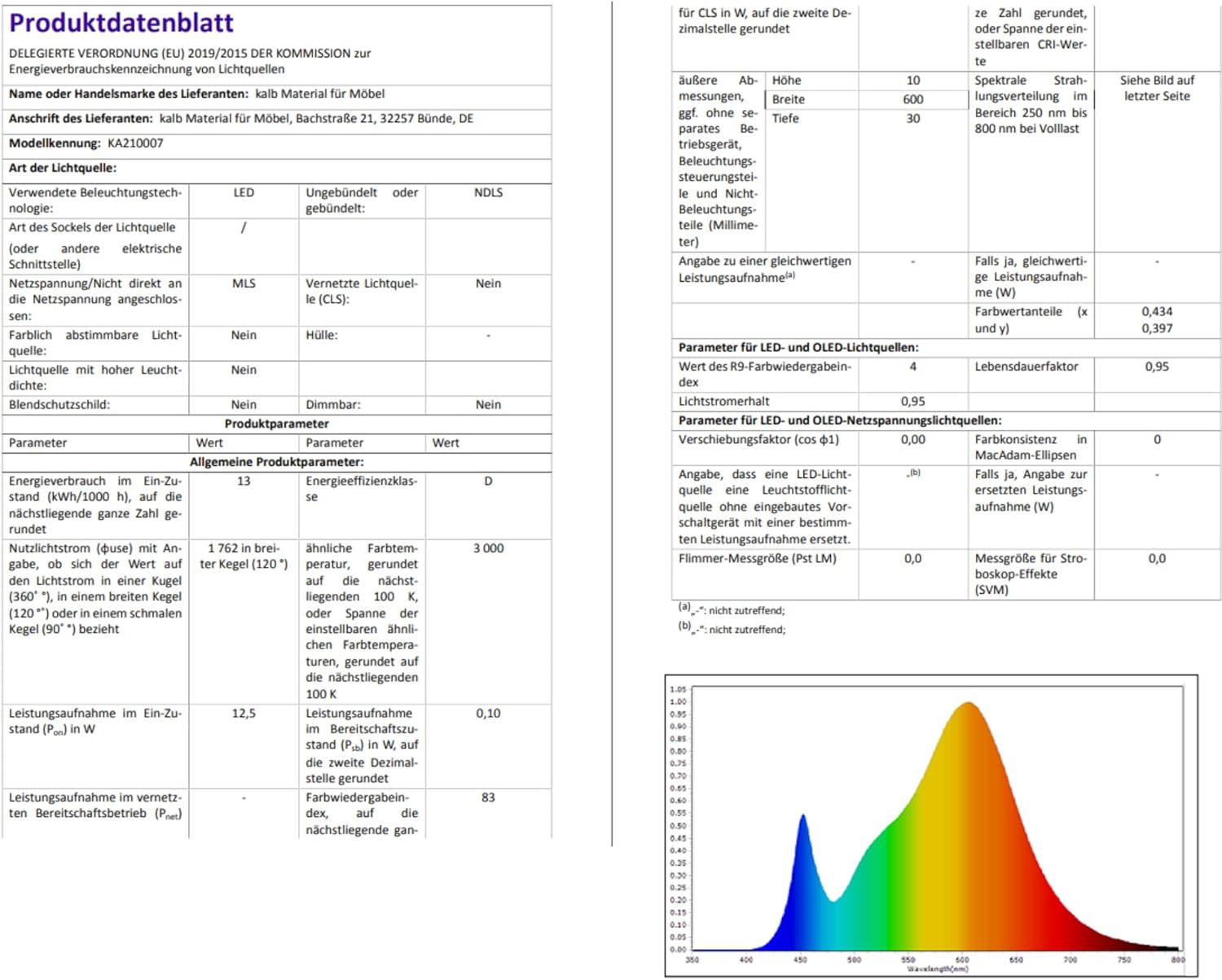Click the MLS mains voltage value
Viewport: 1222px width, 980px height.
tap(244, 283)
